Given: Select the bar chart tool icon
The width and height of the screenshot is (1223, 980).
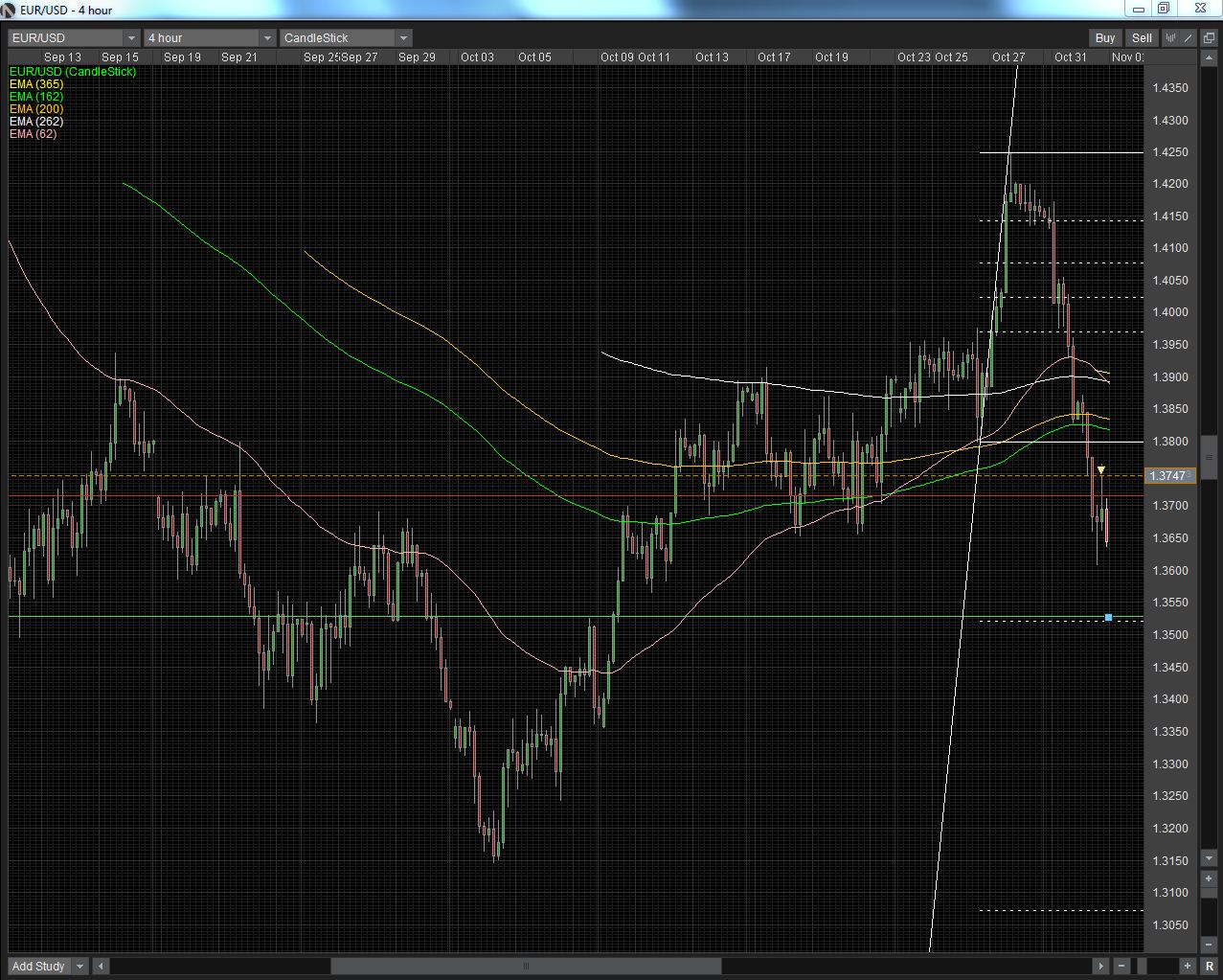Looking at the screenshot, I should pos(1170,37).
